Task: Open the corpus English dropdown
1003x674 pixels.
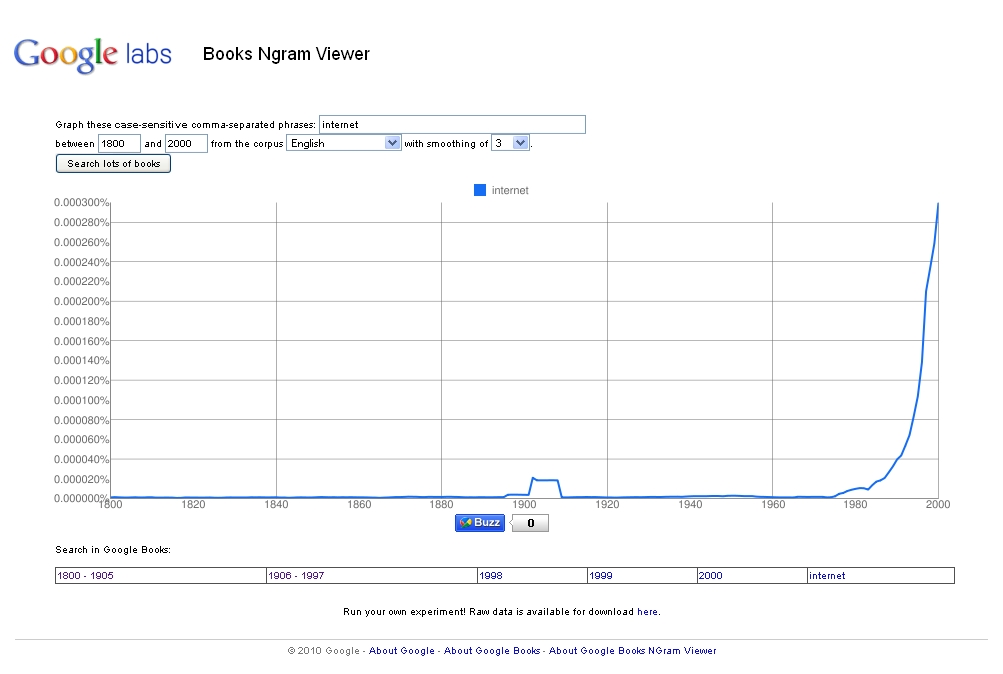Action: pyautogui.click(x=344, y=143)
